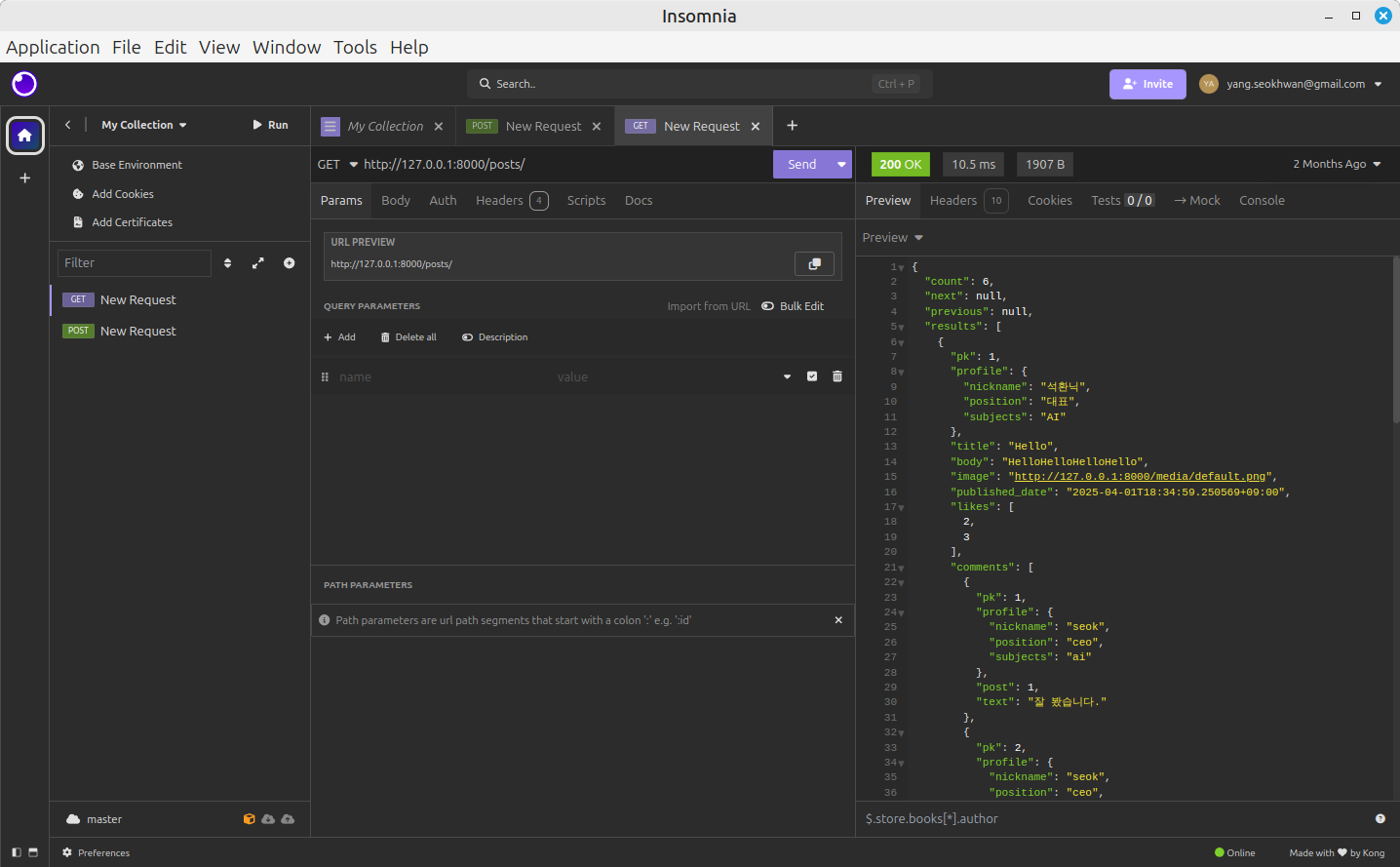Image resolution: width=1400 pixels, height=867 pixels.
Task: Open the Console tab
Action: point(1262,200)
